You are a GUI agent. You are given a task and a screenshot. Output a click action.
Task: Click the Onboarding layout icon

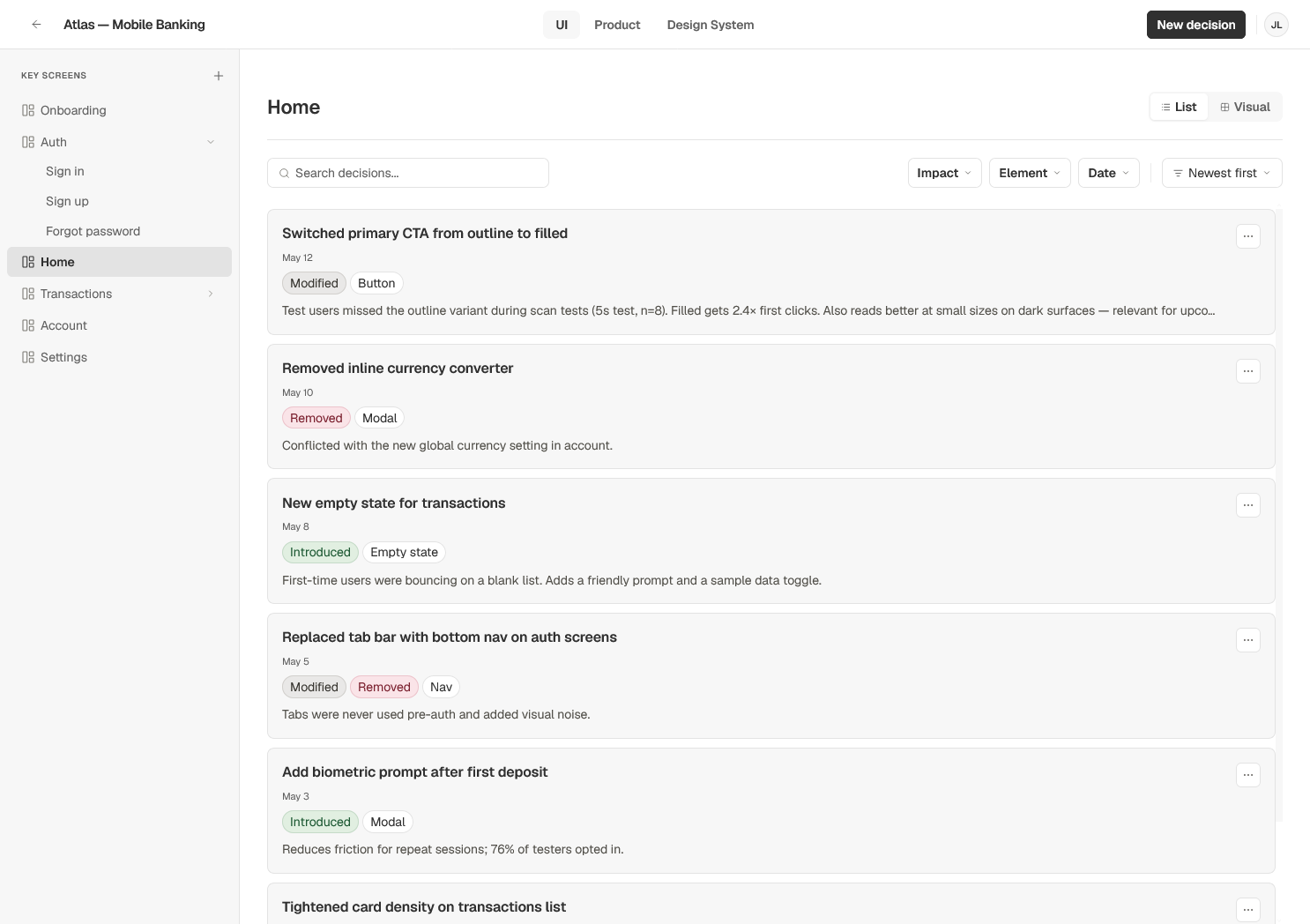(28, 110)
